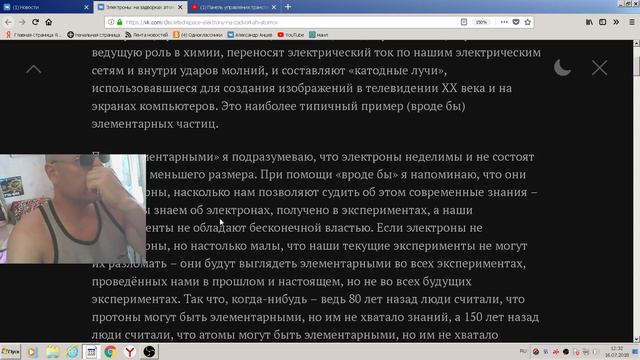Viewport: 640px width, 360px height.
Task: Open the last bookmark next to YouTube
Action: point(318,35)
